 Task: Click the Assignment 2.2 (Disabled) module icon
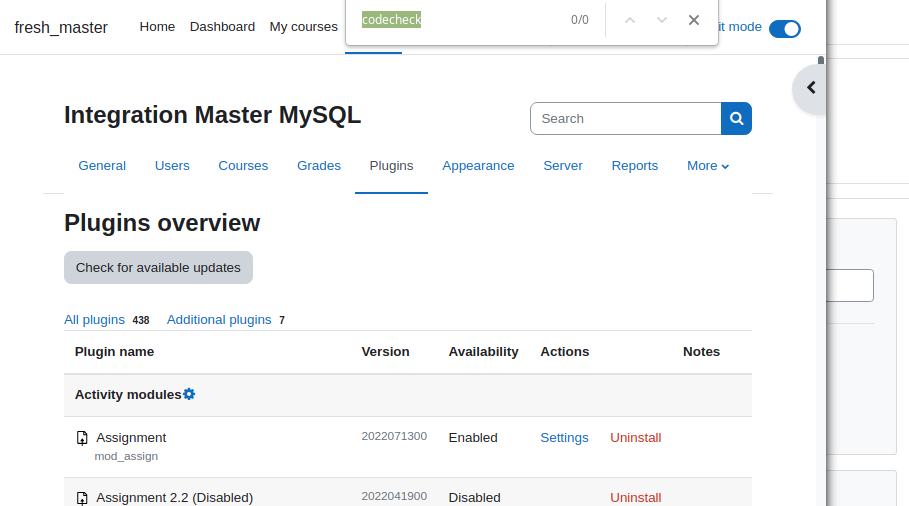click(82, 498)
